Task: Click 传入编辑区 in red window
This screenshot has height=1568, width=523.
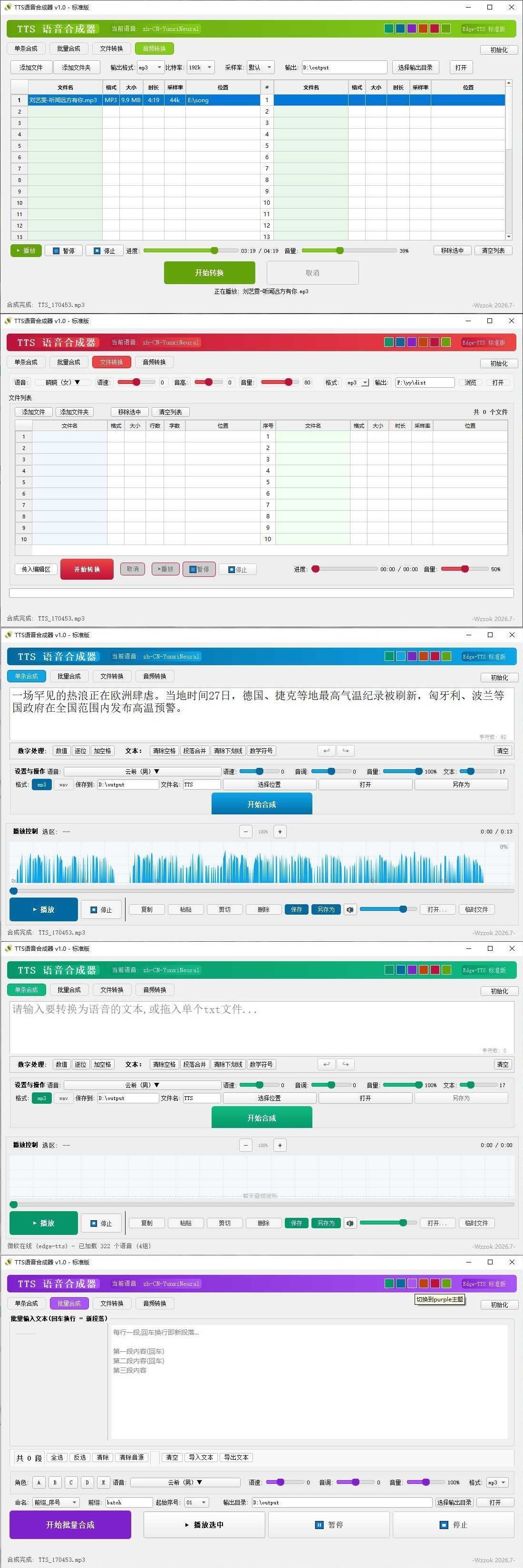Action: pos(36,569)
